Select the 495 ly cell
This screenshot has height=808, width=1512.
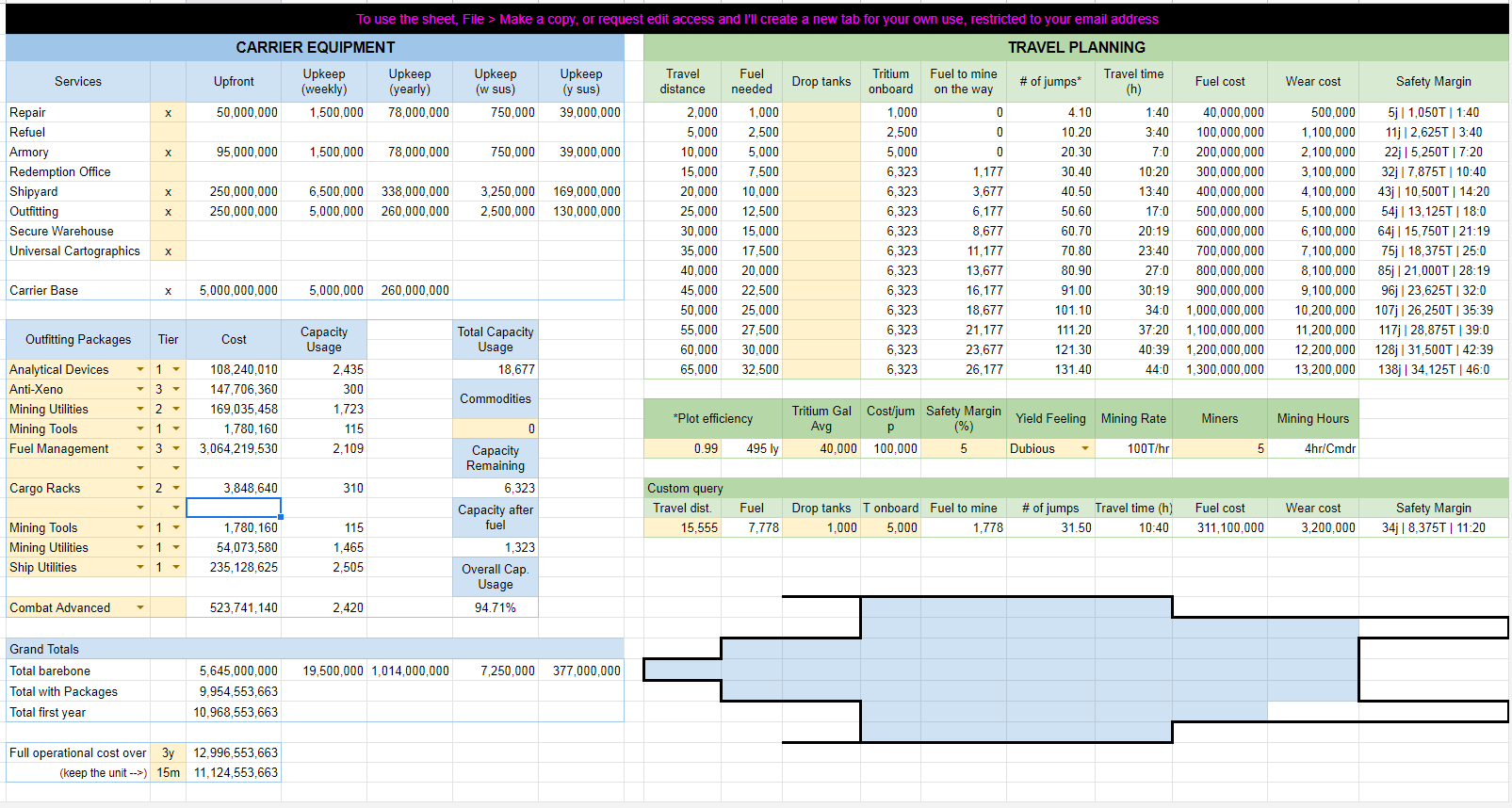pos(753,449)
